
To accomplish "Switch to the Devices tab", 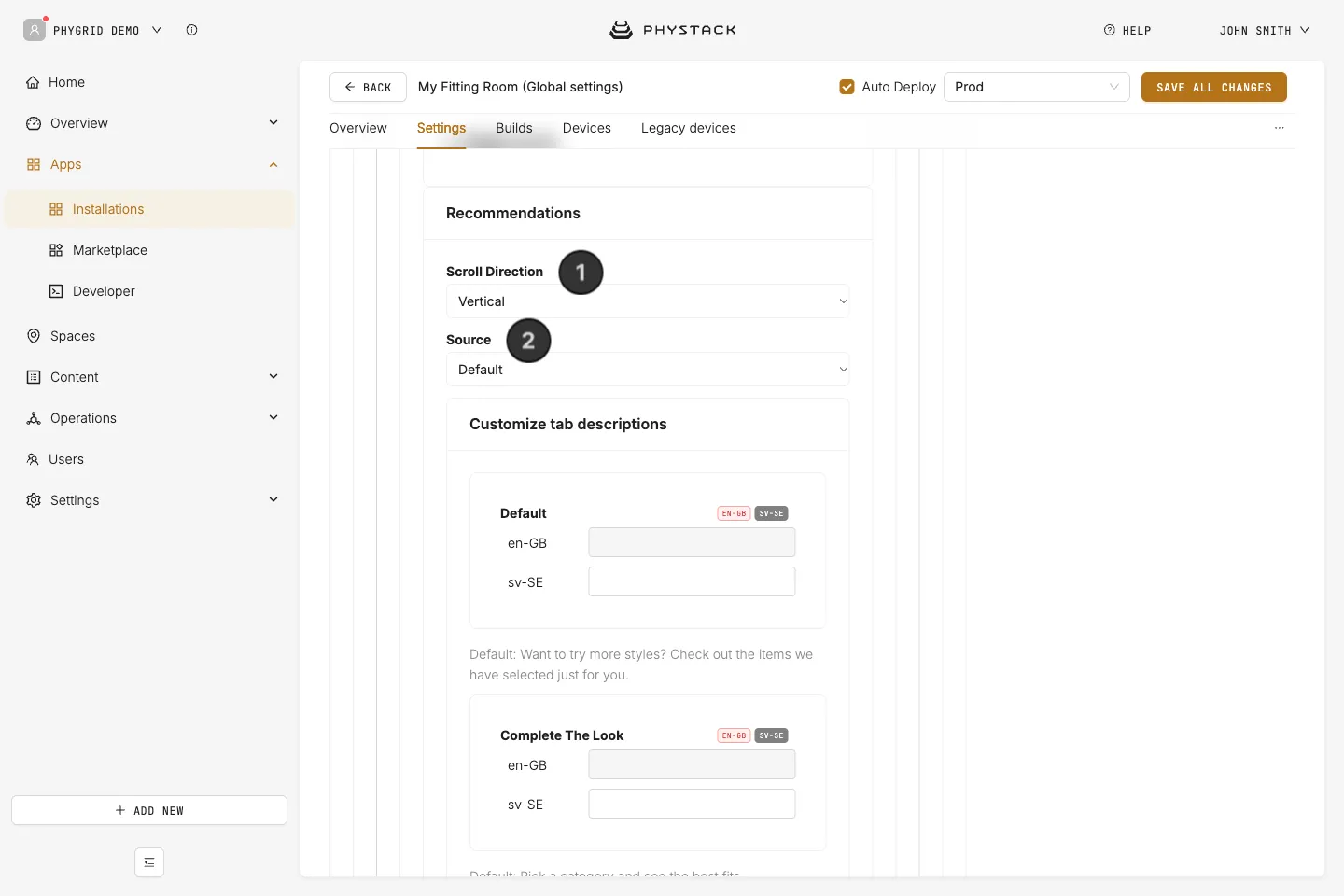I will (587, 128).
